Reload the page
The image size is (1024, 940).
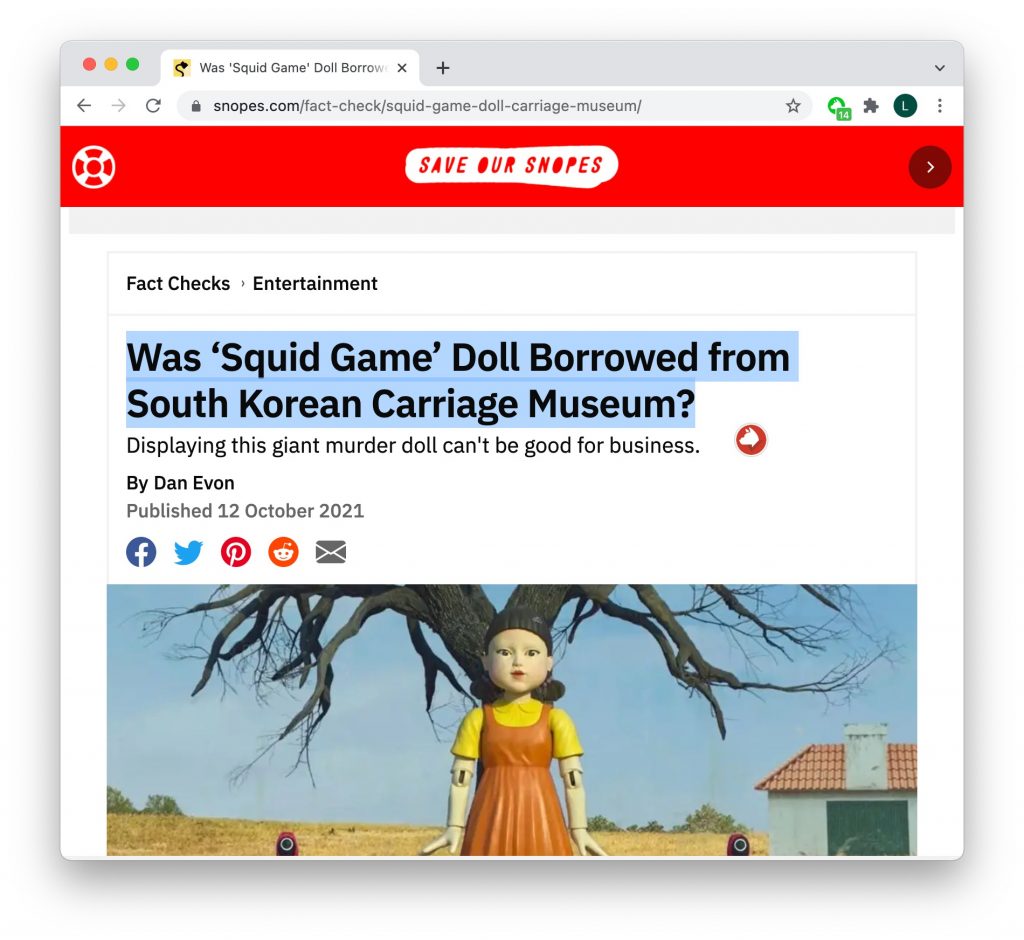pyautogui.click(x=153, y=106)
